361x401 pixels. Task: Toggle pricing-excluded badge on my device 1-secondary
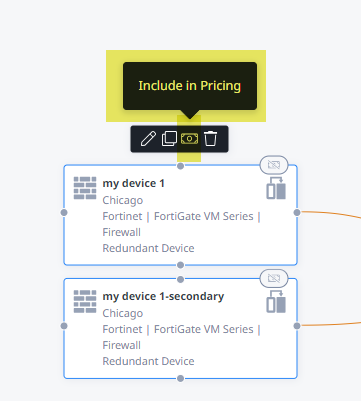point(274,278)
